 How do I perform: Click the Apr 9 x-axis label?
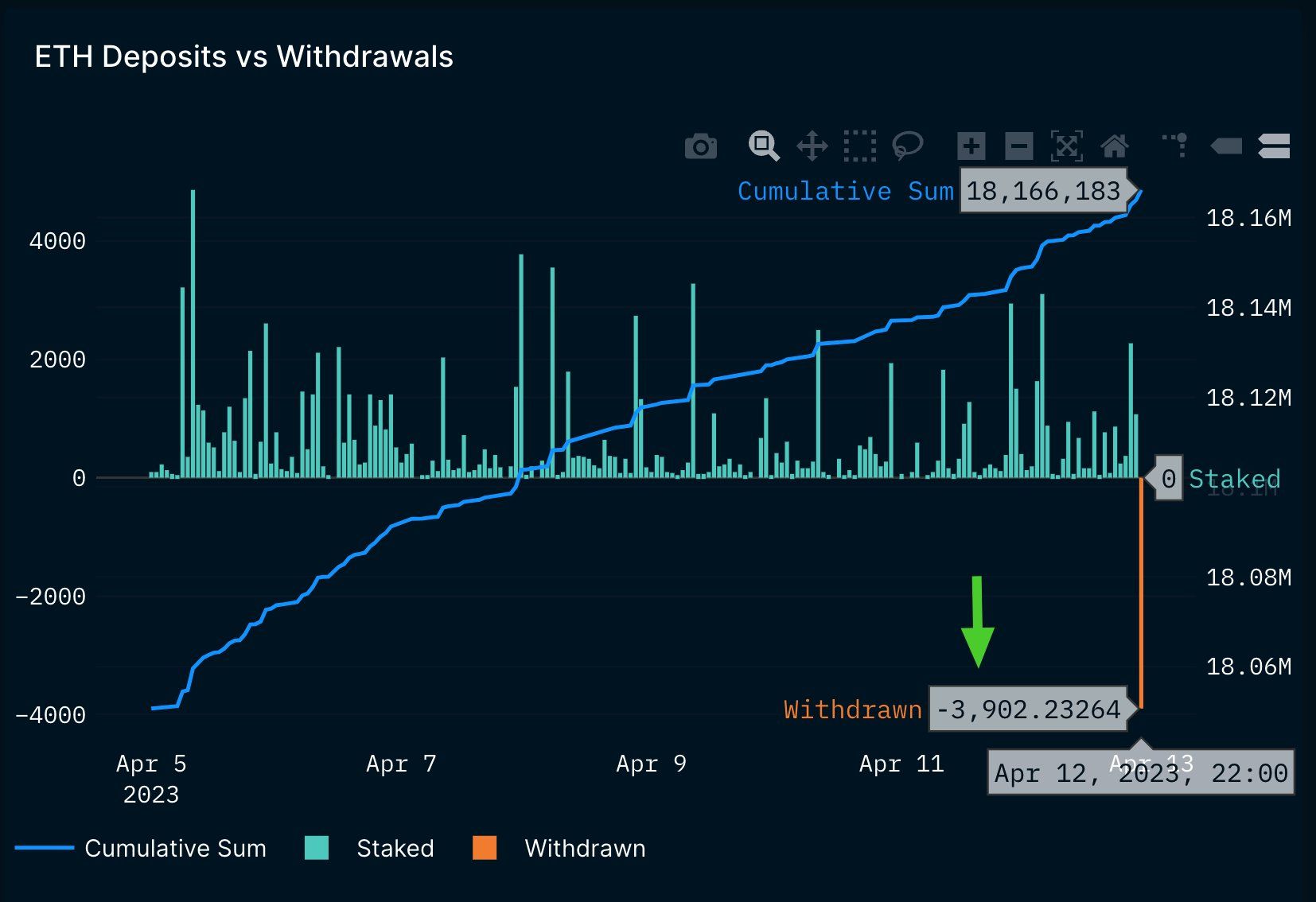point(651,764)
